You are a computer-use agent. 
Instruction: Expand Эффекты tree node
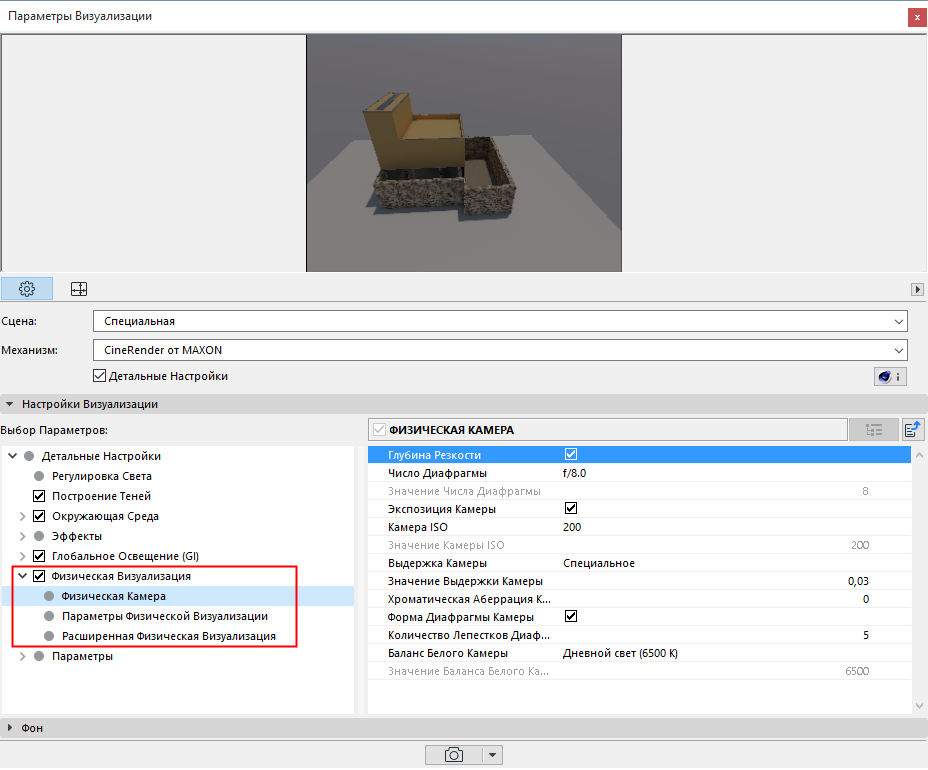point(22,537)
